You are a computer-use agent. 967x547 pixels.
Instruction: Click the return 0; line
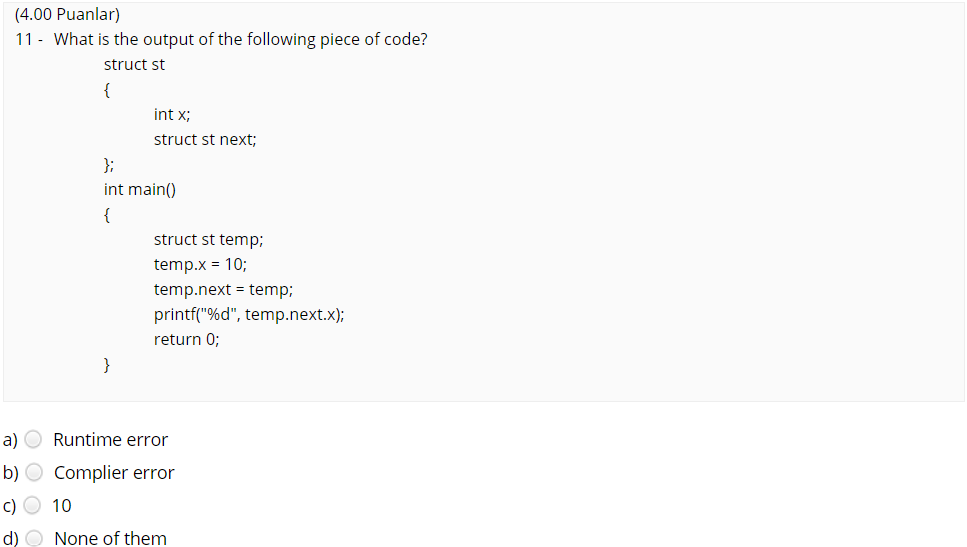click(186, 339)
